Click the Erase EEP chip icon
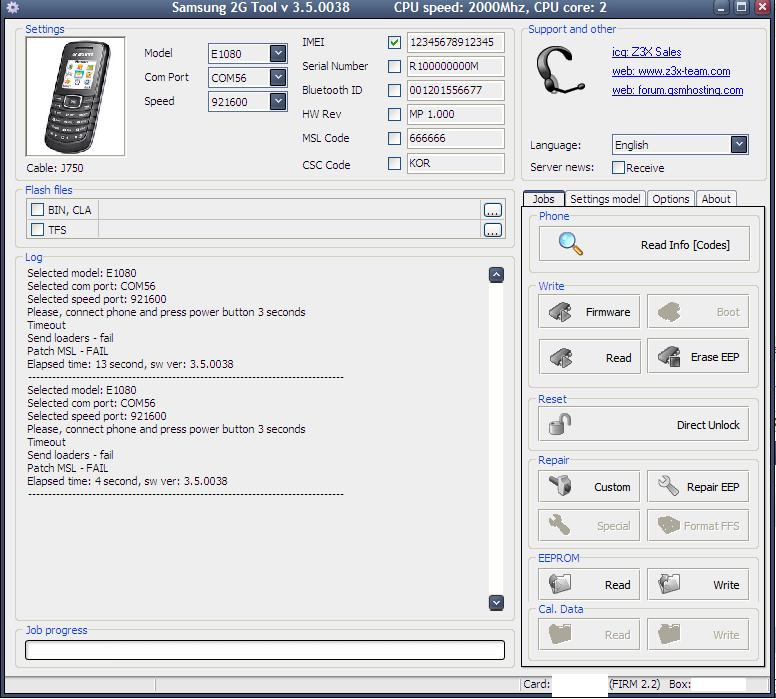 pos(669,356)
